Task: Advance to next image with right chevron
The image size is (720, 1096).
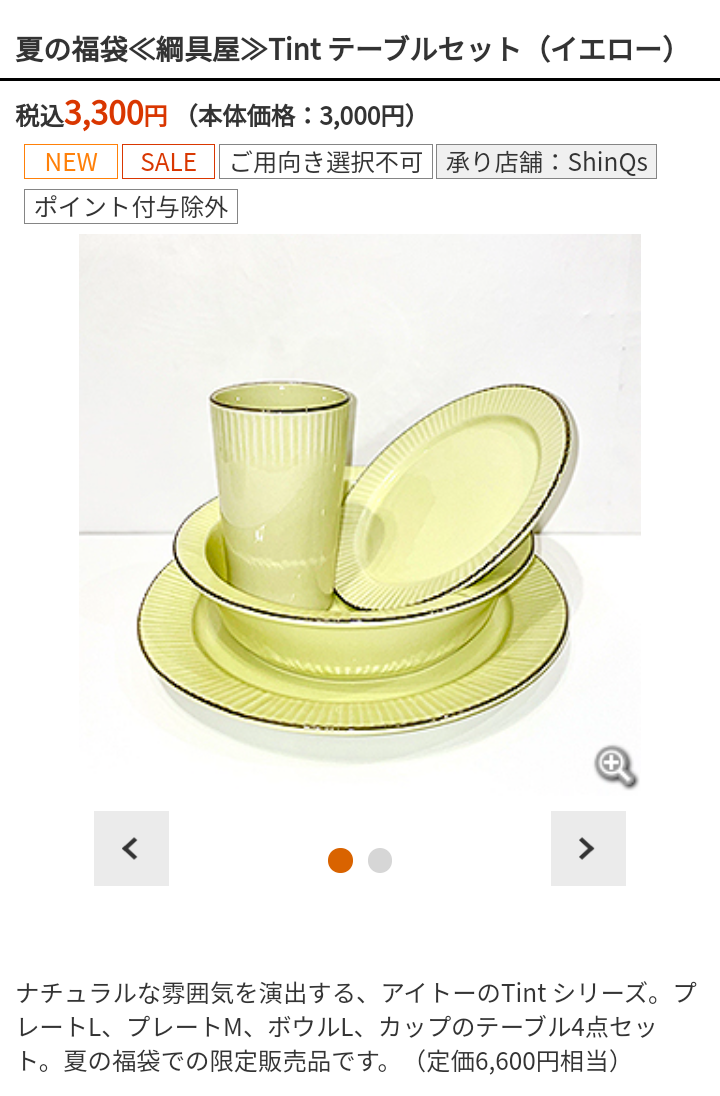Action: coord(588,848)
